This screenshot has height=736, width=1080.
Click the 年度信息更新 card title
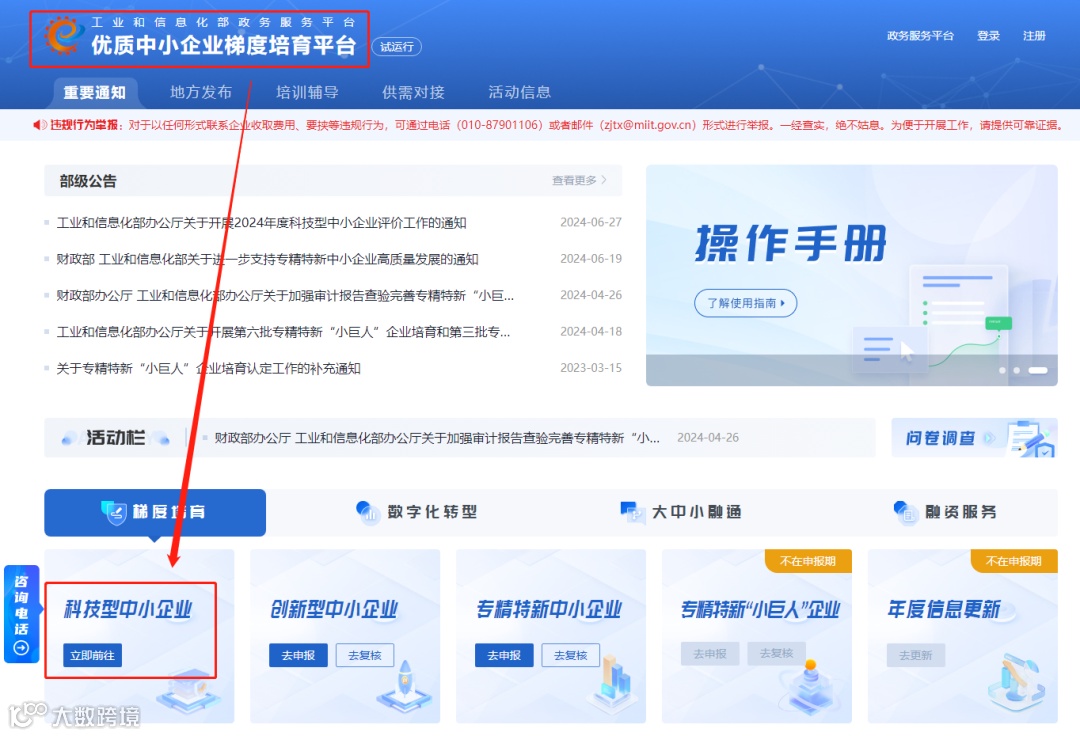click(943, 609)
